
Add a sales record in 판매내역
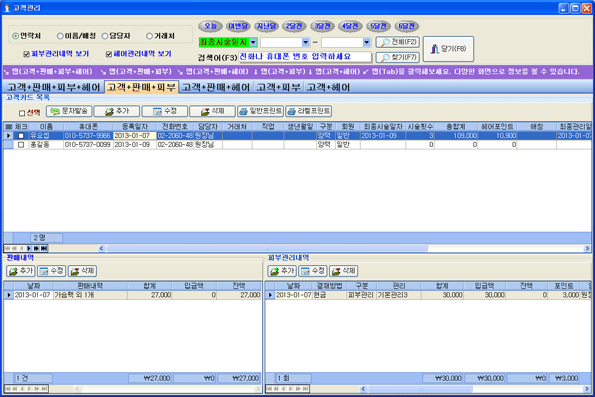click(21, 271)
